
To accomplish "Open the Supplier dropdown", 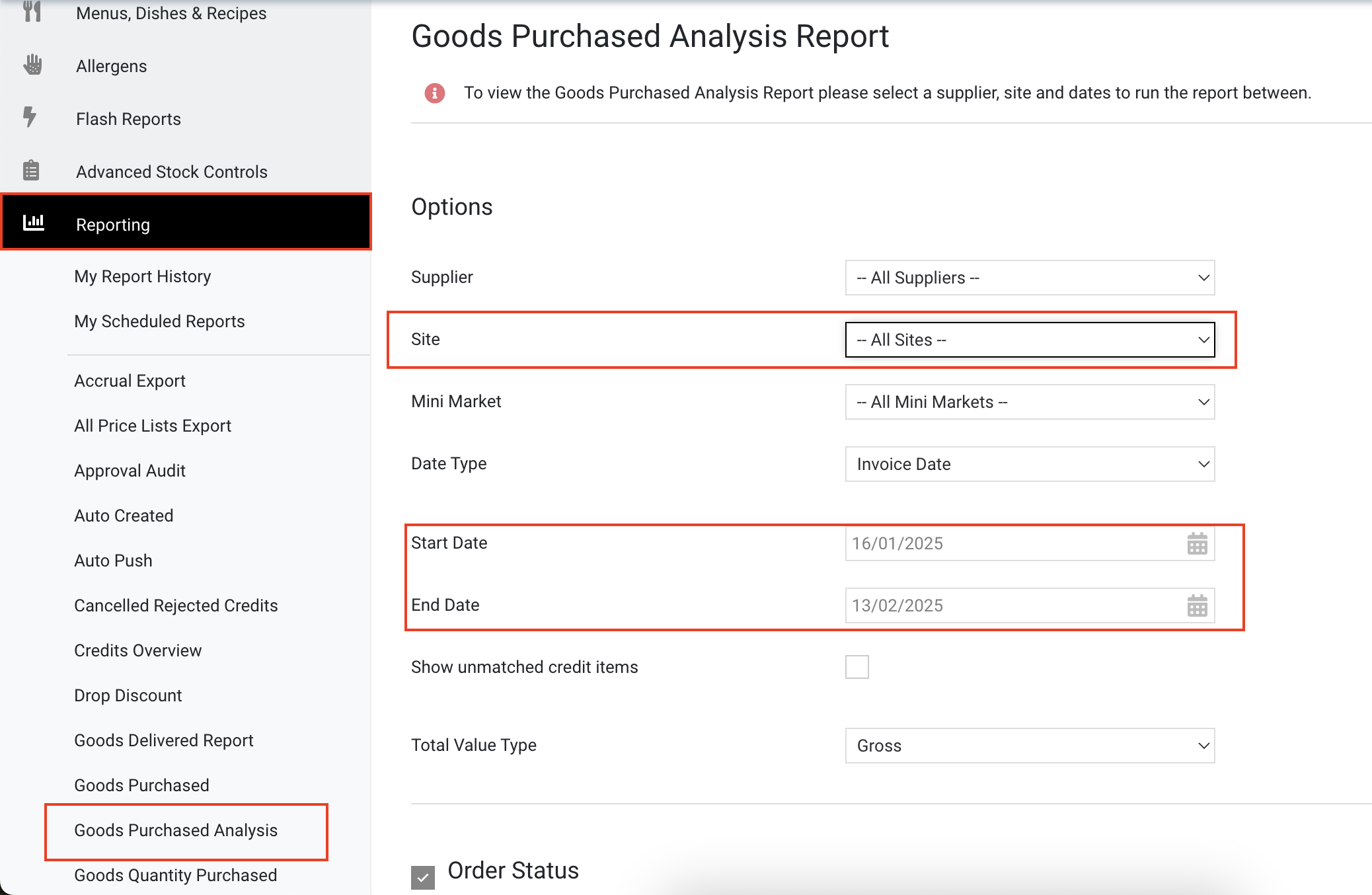I will (x=1030, y=278).
